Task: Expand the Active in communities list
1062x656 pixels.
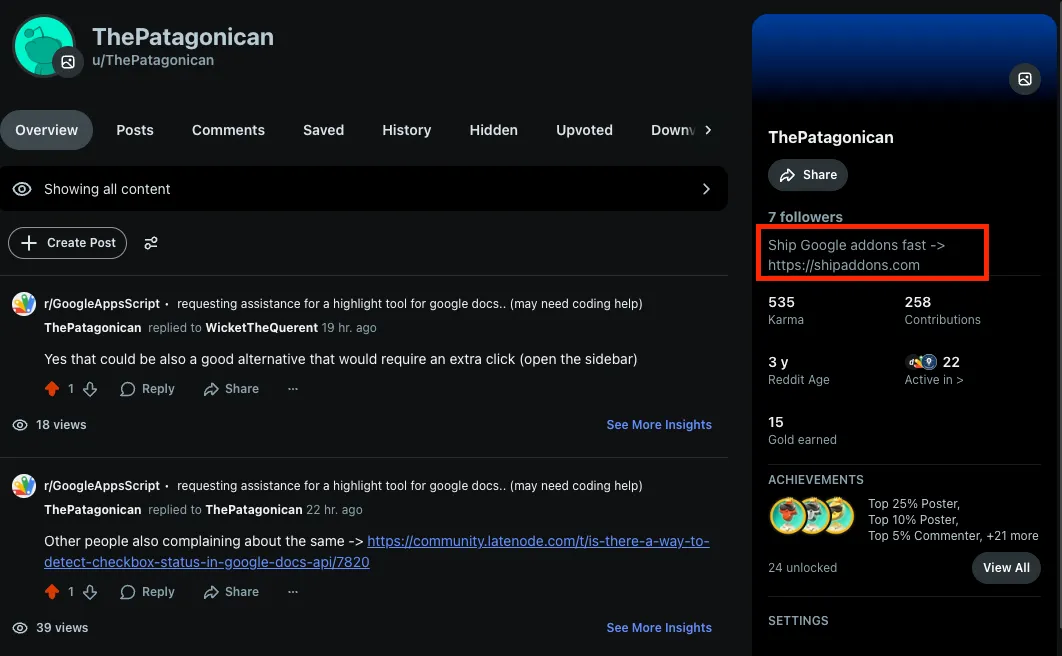Action: point(933,380)
